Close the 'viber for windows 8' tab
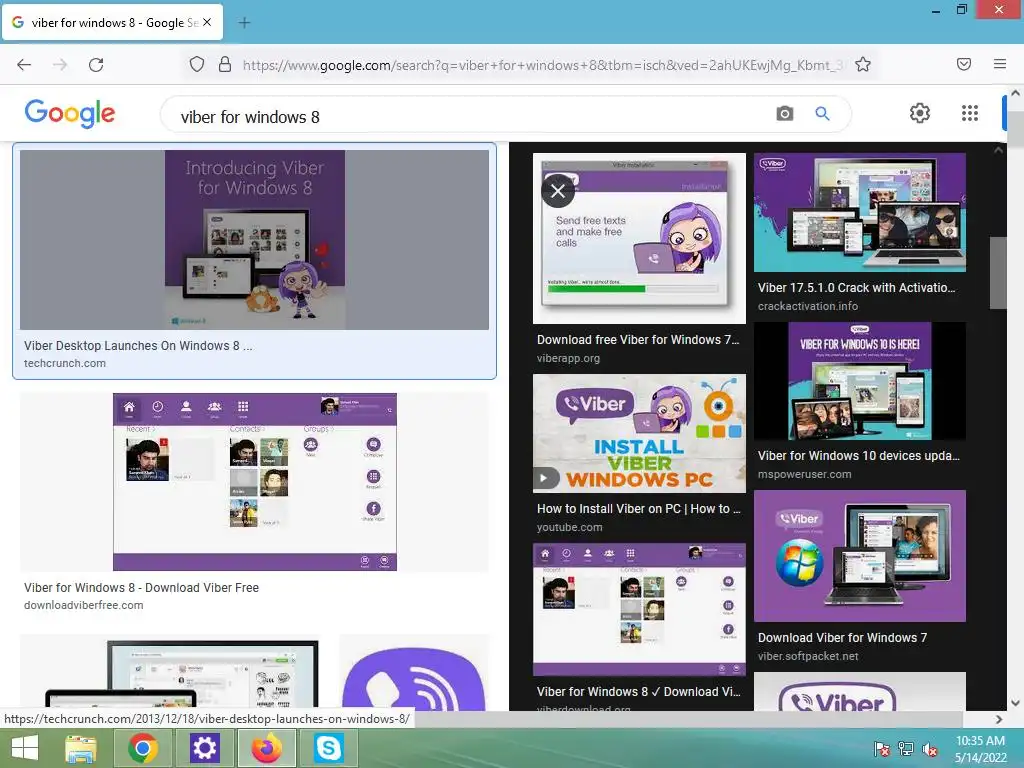The image size is (1024, 768). (x=207, y=22)
